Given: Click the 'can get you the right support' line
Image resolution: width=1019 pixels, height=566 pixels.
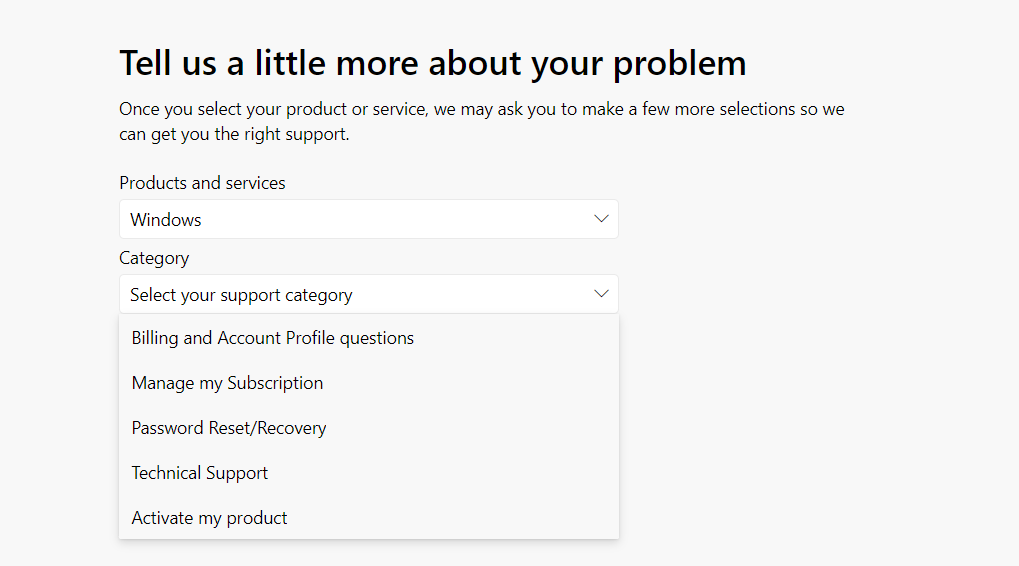Looking at the screenshot, I should (234, 134).
